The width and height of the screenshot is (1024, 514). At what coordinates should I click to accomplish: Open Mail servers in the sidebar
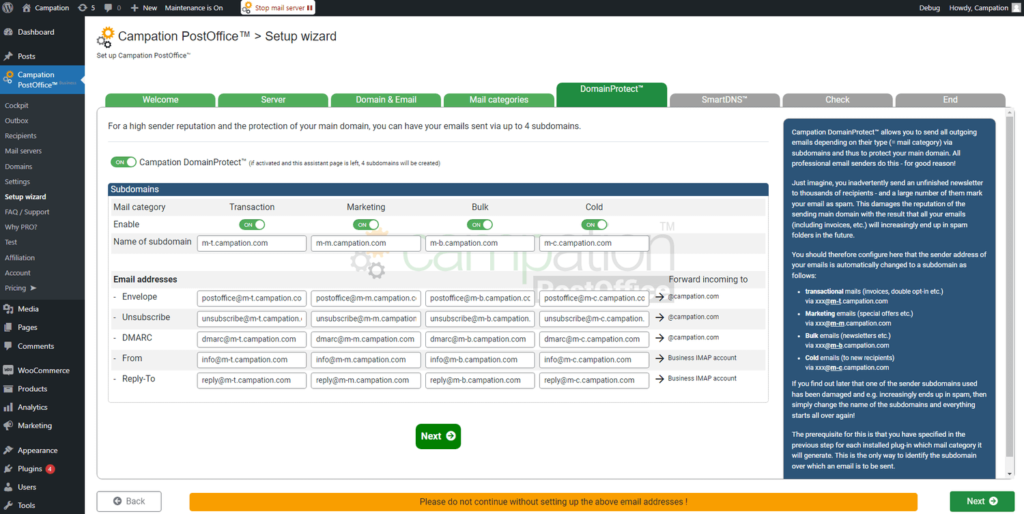pyautogui.click(x=23, y=151)
